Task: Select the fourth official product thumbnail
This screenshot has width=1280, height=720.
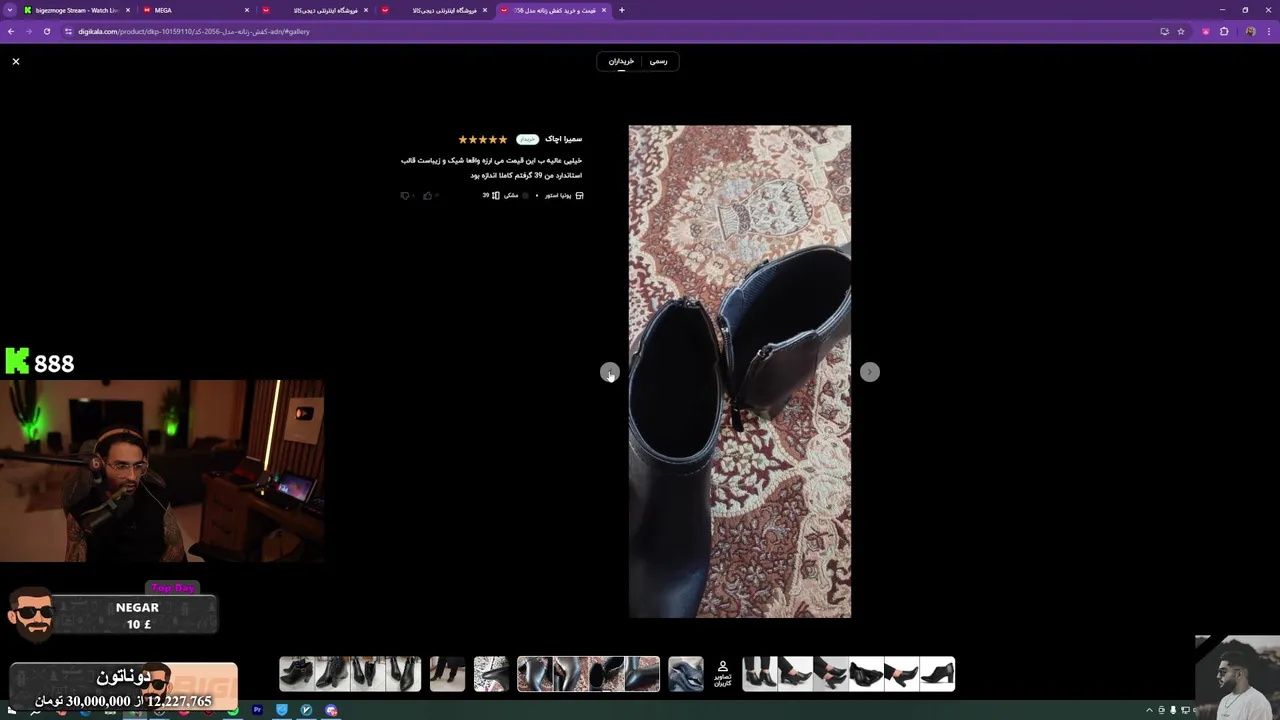Action: point(866,674)
